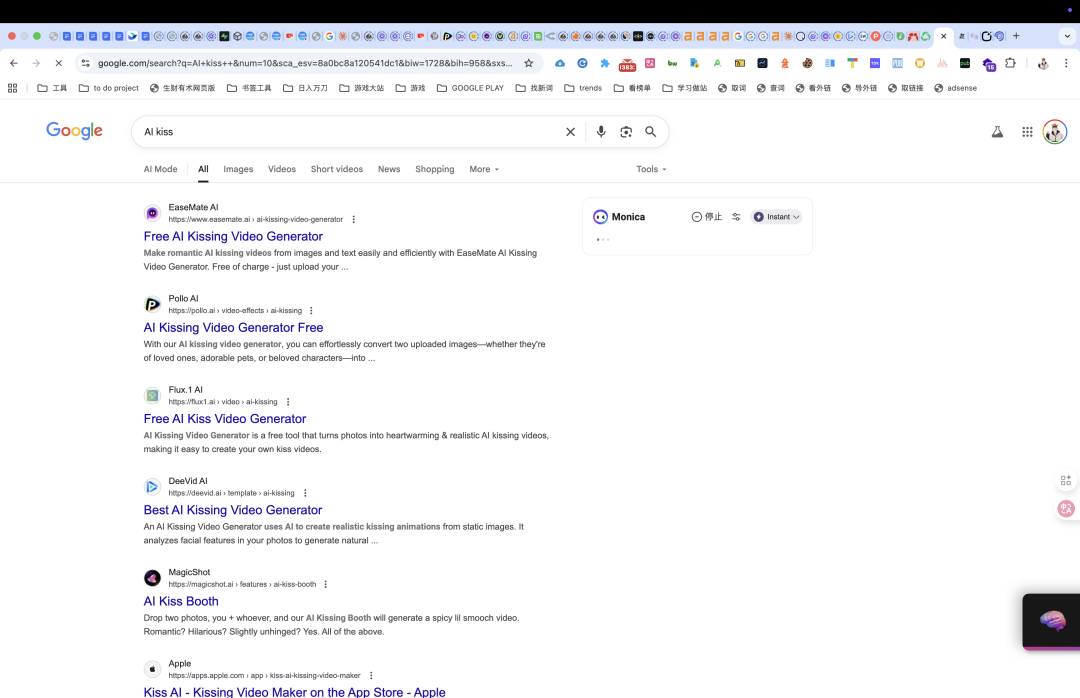Click the Google logo
This screenshot has height=698, width=1080.
click(x=74, y=131)
